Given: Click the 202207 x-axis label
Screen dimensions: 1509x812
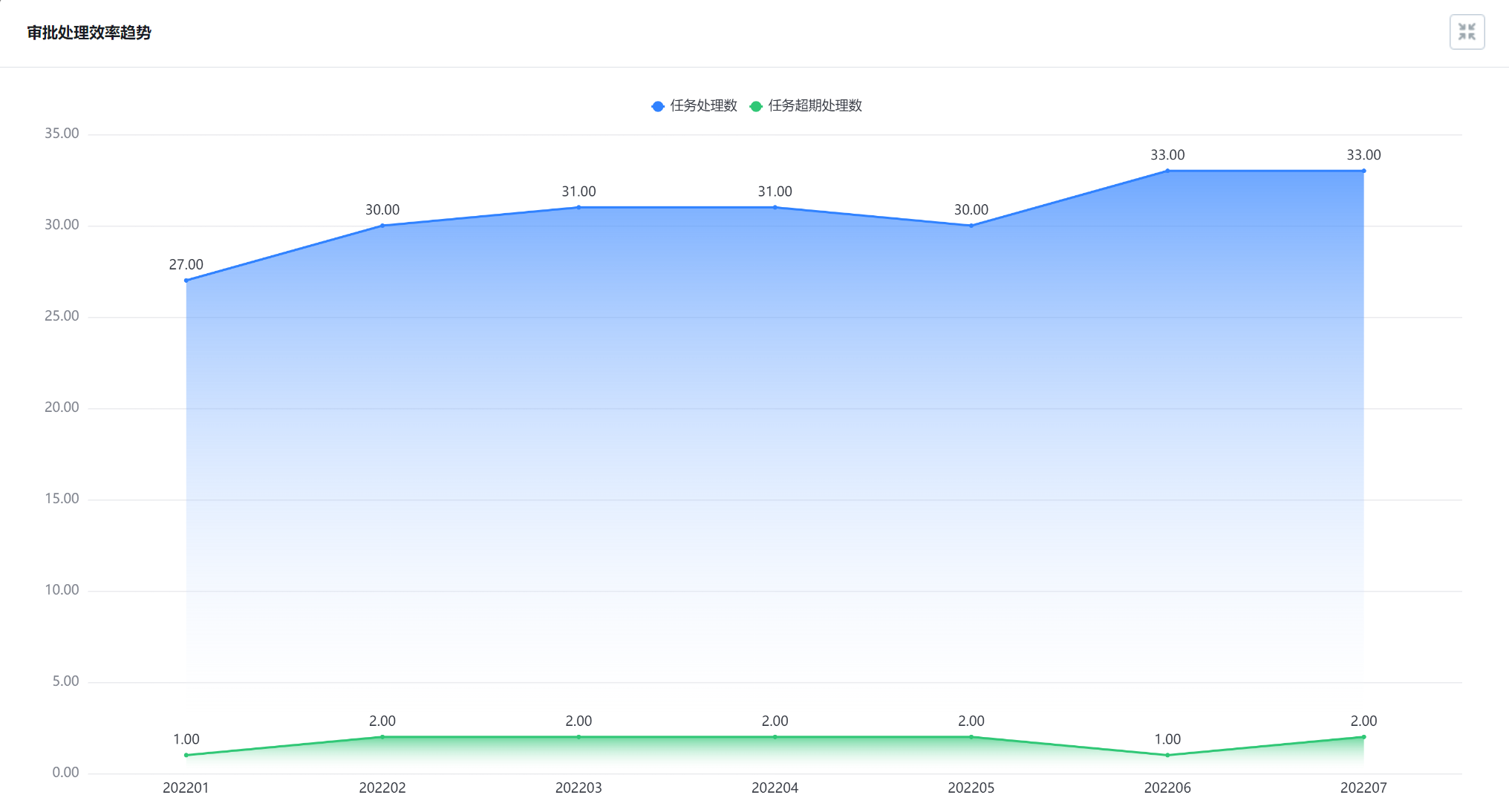Looking at the screenshot, I should (x=1363, y=788).
